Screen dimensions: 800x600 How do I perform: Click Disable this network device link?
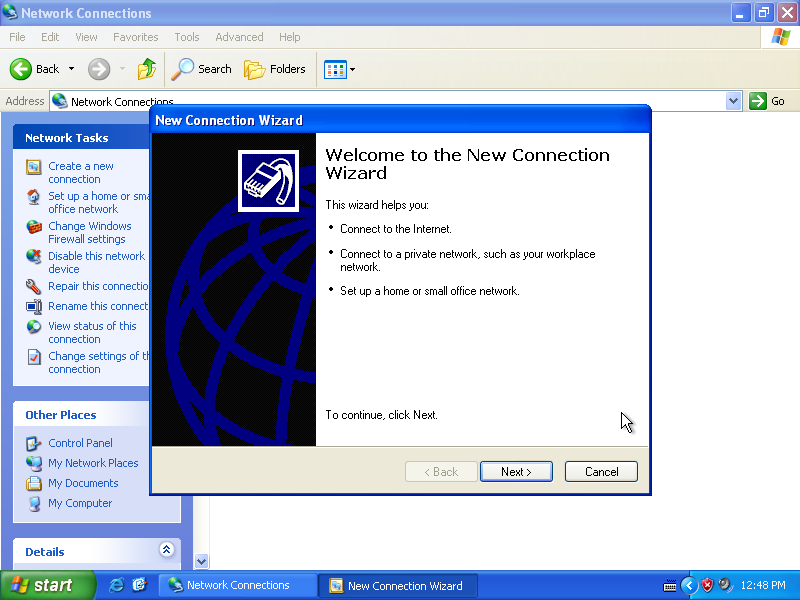pos(96,262)
